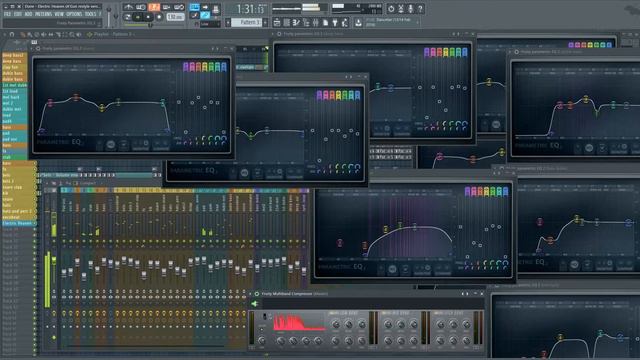Click the purple band token in front-left EQ
This screenshot has width=640, height=360.
[186, 67]
